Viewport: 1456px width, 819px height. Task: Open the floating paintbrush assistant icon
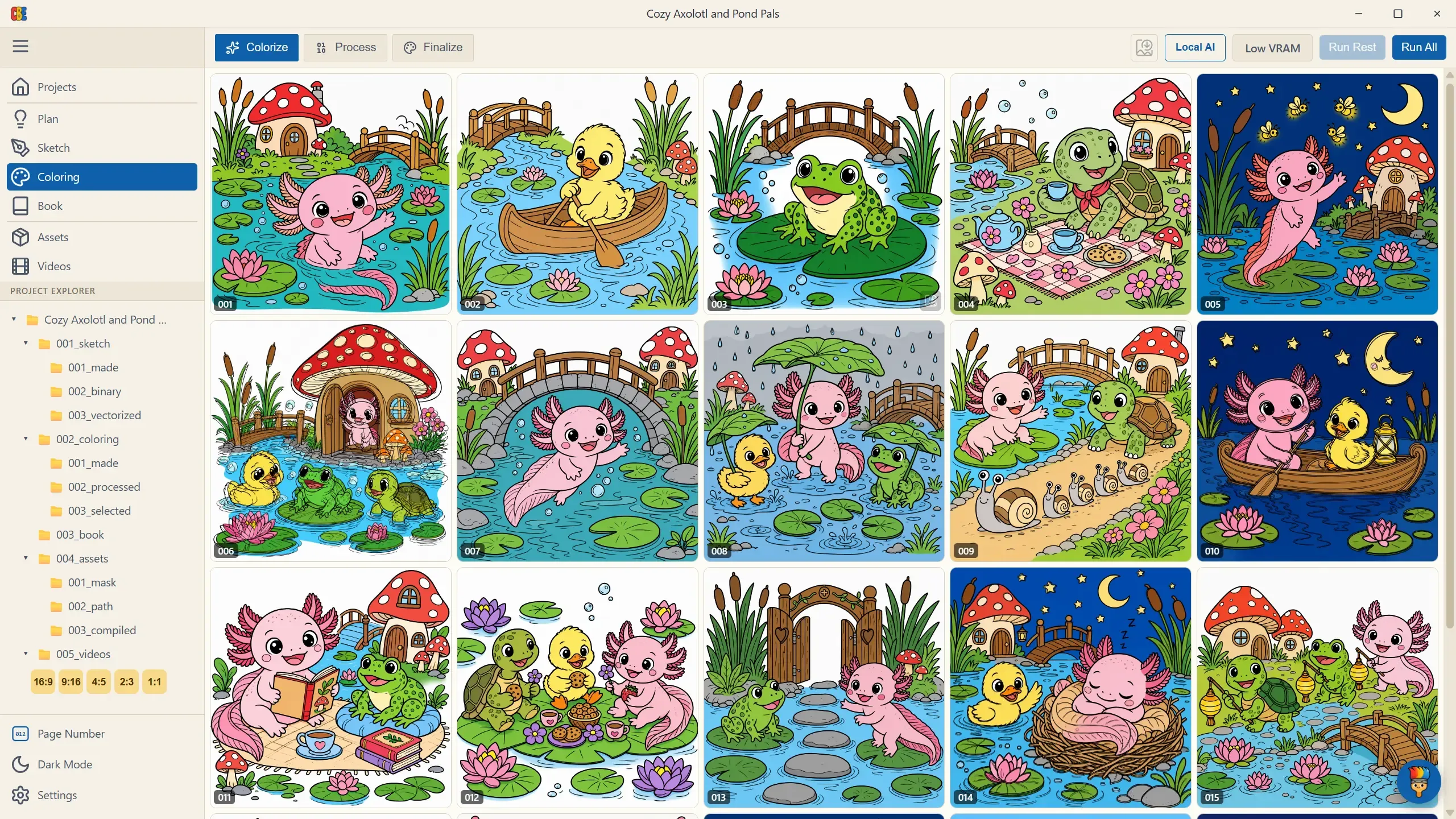1419,782
